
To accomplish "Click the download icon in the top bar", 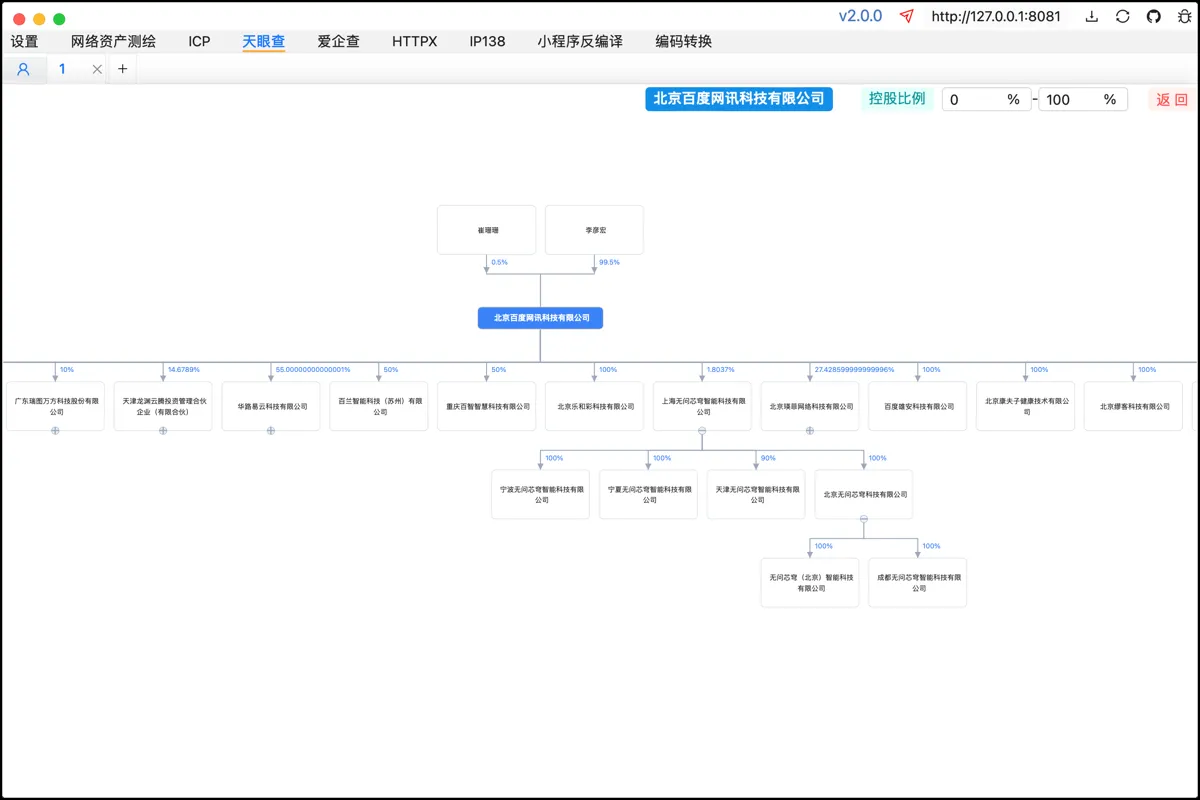I will (x=1092, y=16).
